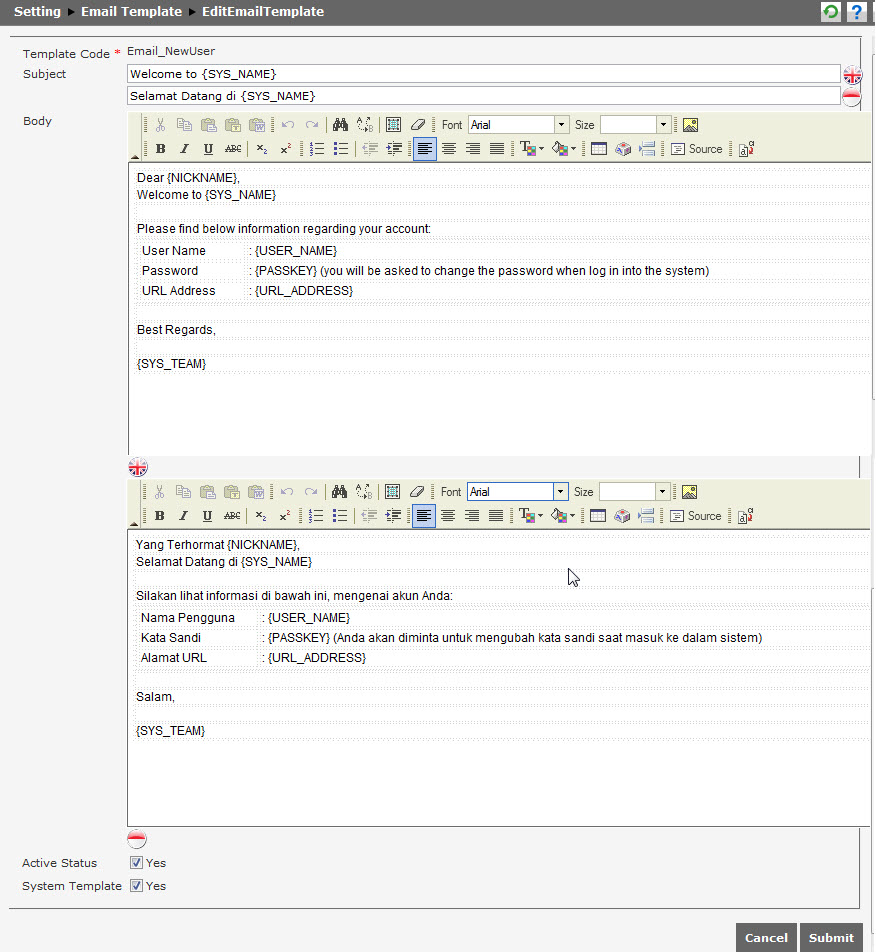Navigate to Email Template breadcrumb
The image size is (876, 952).
coord(131,11)
